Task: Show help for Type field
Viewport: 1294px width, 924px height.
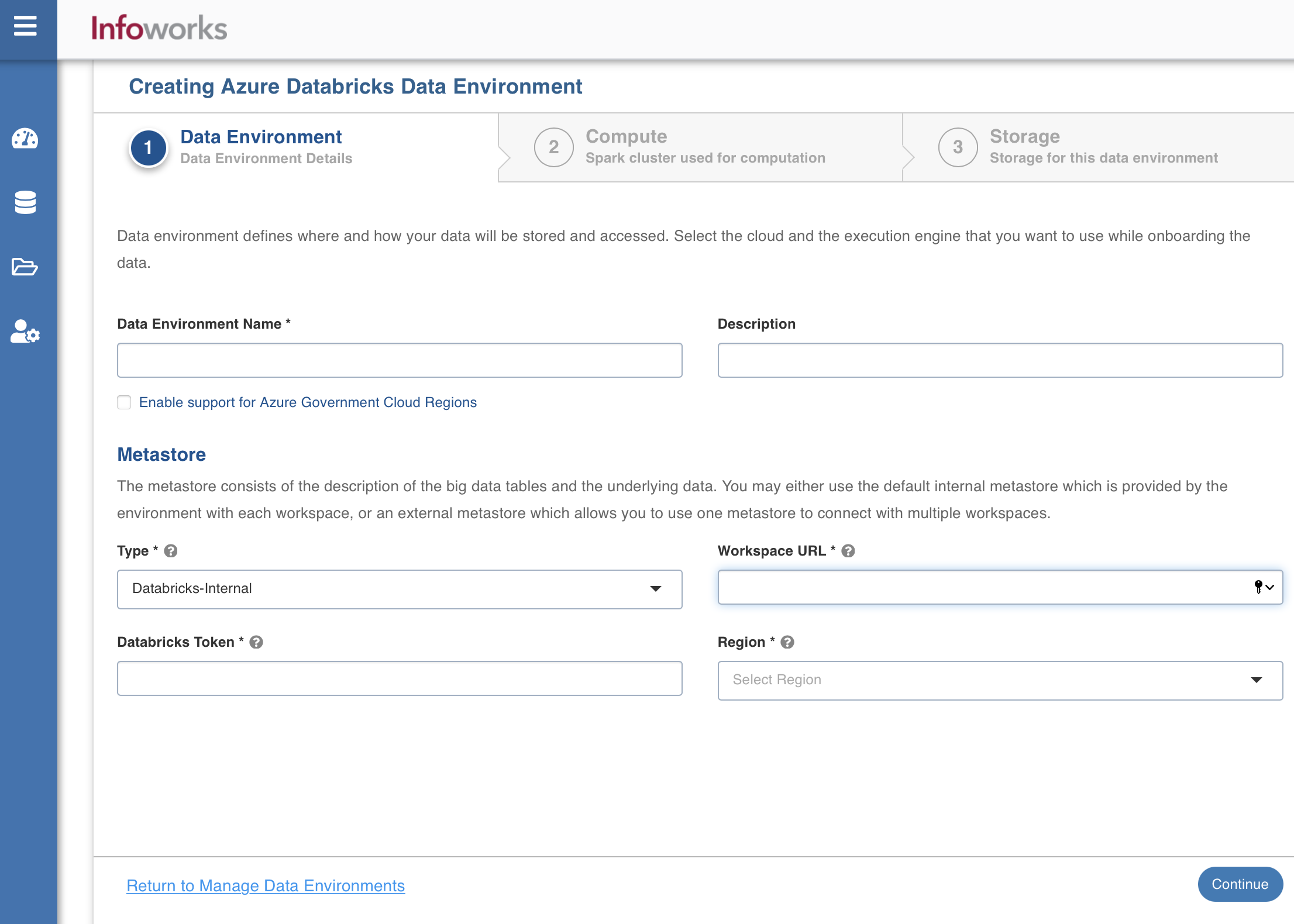Action: pyautogui.click(x=171, y=551)
